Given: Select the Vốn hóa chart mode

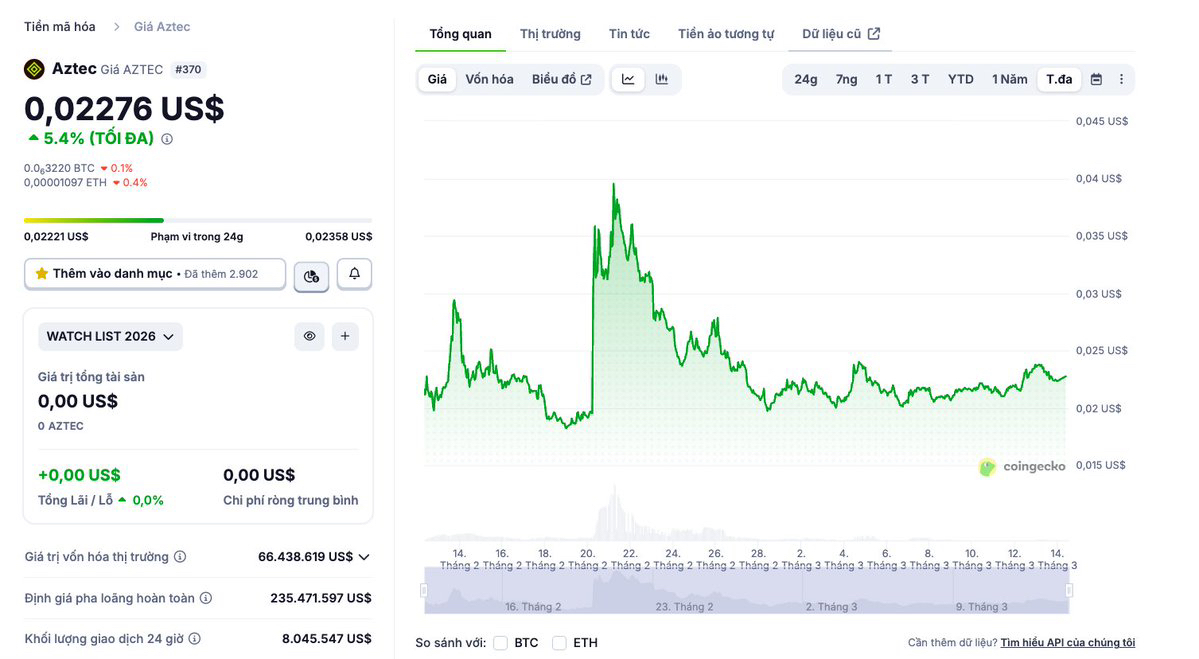Looking at the screenshot, I should coord(489,80).
